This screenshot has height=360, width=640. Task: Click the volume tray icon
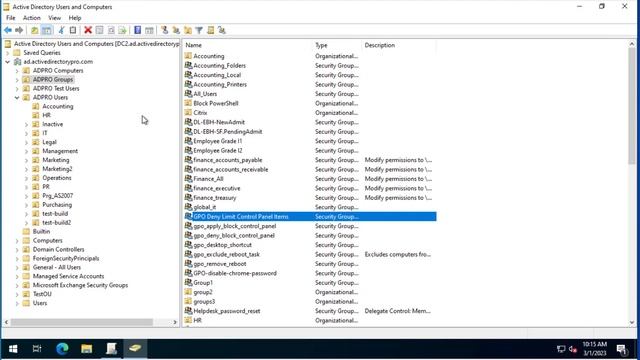tap(573, 349)
